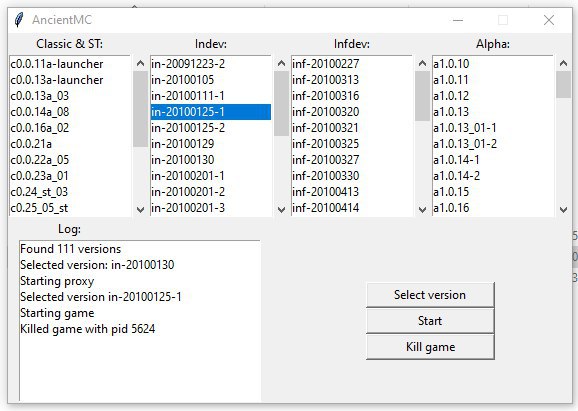Image resolution: width=578 pixels, height=411 pixels.
Task: Click down arrow of Infdev list scrollbar
Action: (422, 209)
